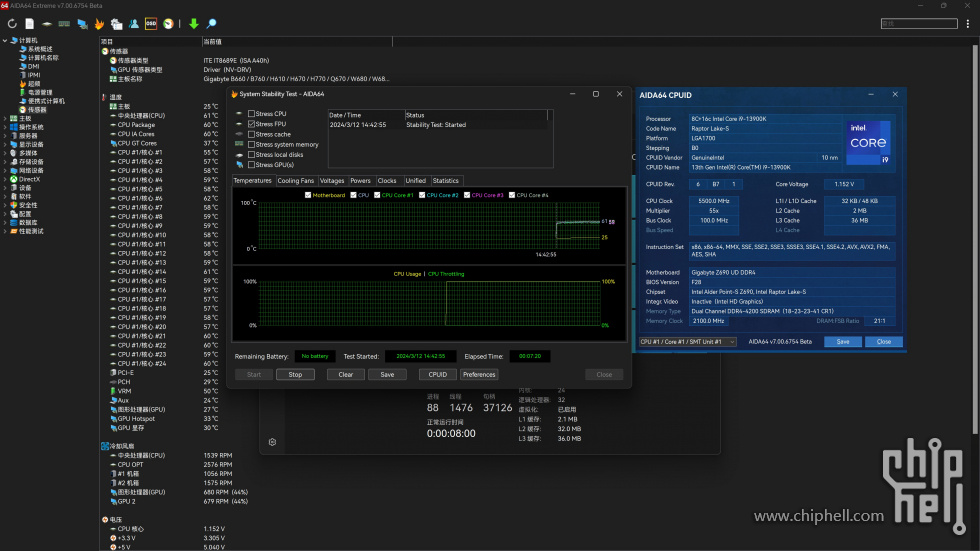The height and width of the screenshot is (551, 980).
Task: Enable Stress system memory checkbox
Action: pyautogui.click(x=251, y=144)
